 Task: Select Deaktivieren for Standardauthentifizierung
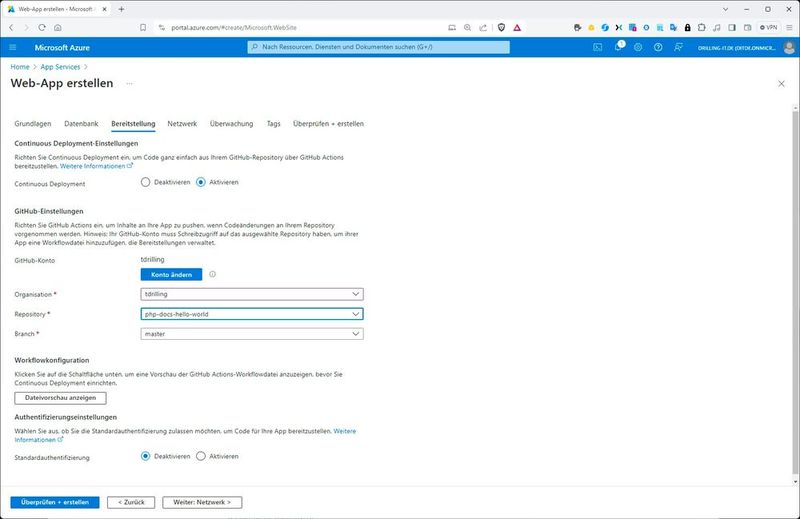click(145, 456)
